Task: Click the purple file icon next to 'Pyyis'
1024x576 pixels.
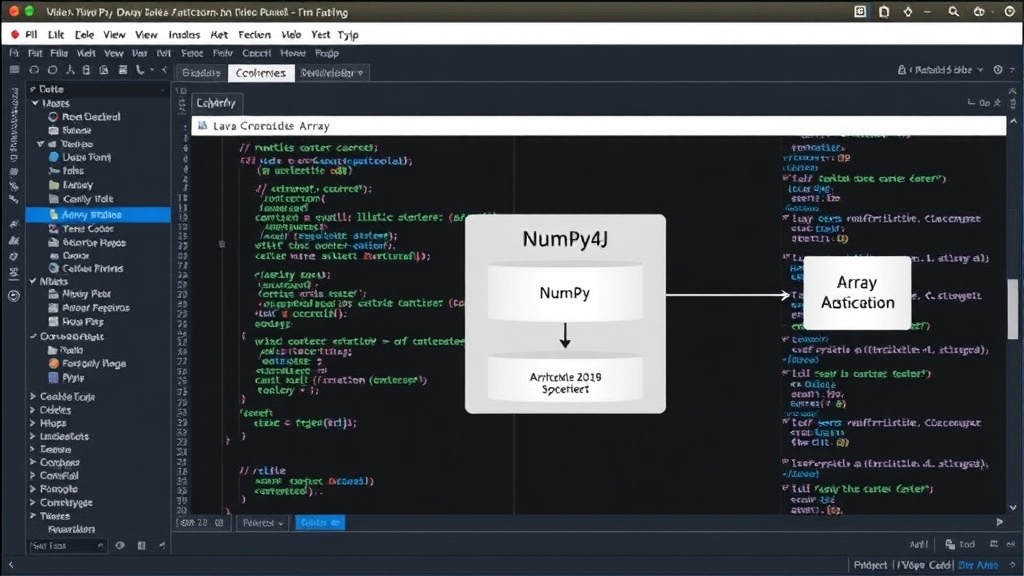Action: pyautogui.click(x=54, y=377)
